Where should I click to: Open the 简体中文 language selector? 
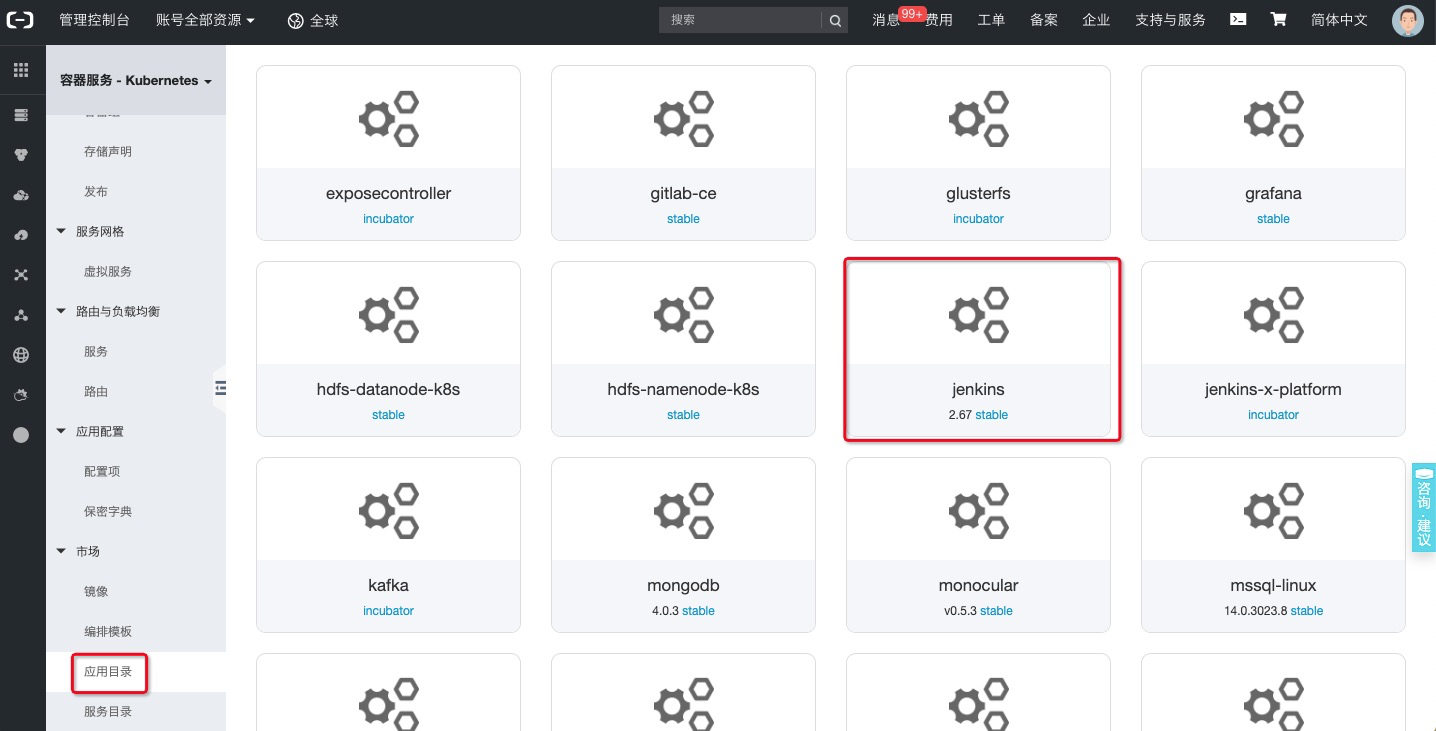pos(1339,20)
